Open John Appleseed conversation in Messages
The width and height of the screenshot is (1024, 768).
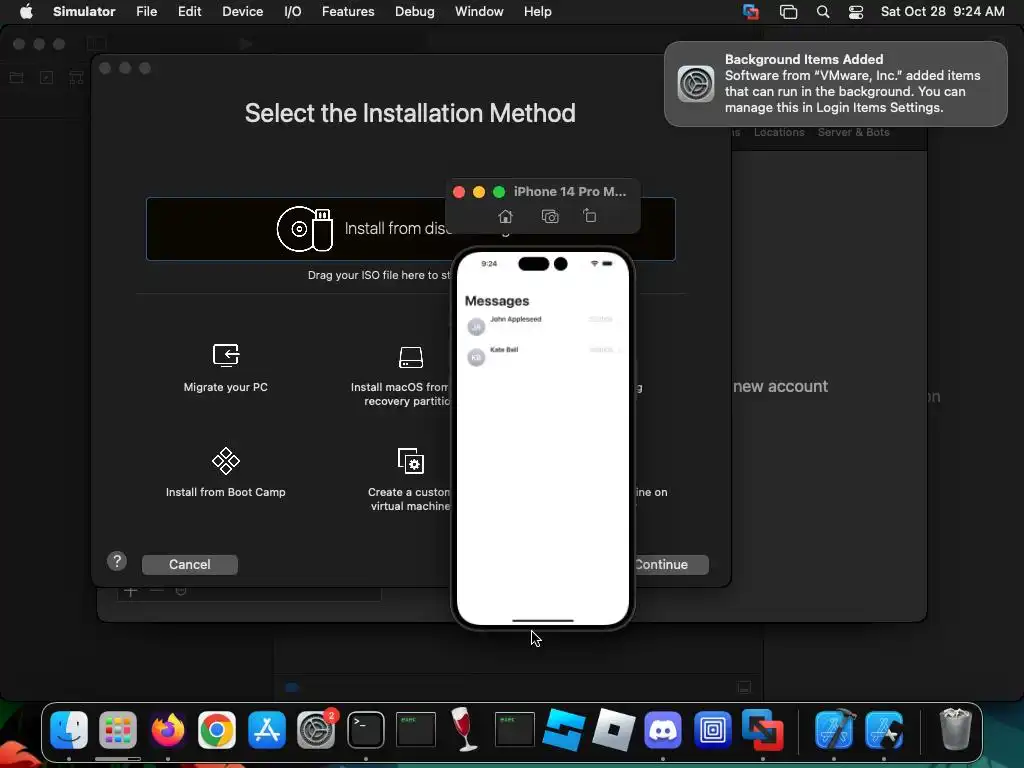(x=543, y=325)
